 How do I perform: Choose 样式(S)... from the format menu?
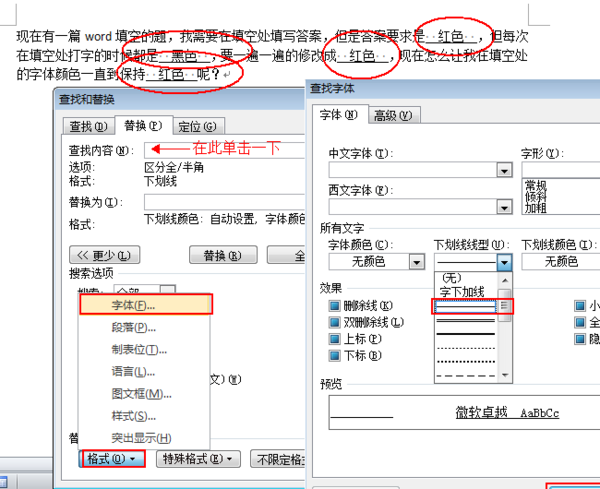(144, 416)
